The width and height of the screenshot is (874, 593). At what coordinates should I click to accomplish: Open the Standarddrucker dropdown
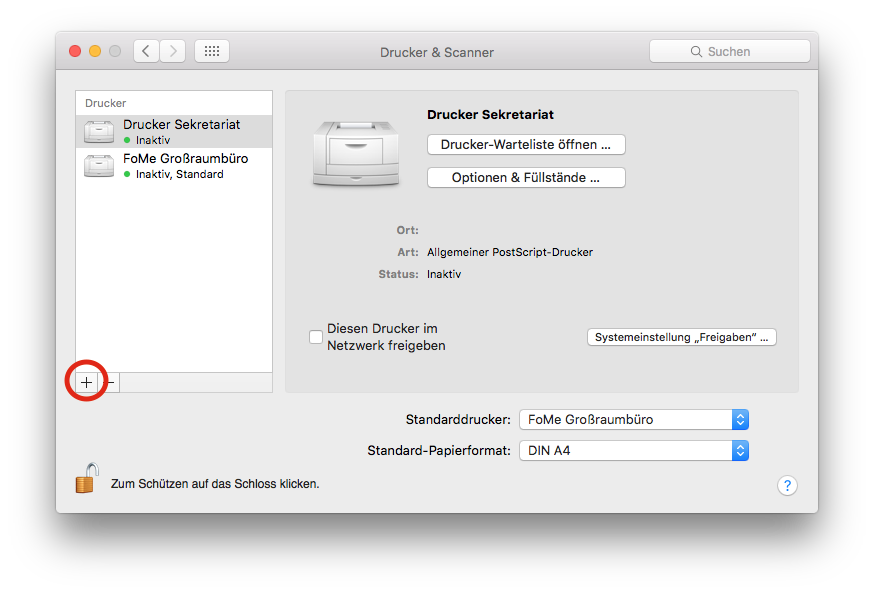633,419
